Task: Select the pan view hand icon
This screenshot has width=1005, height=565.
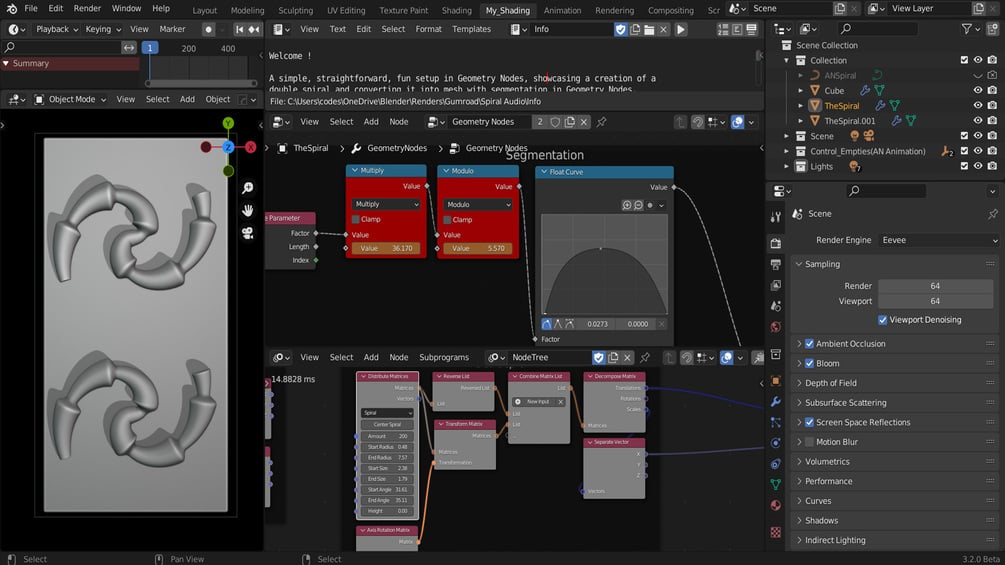Action: point(247,211)
